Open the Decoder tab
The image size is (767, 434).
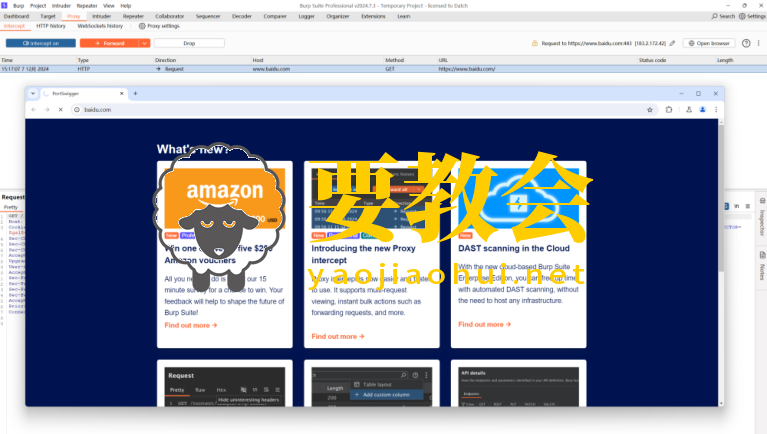pyautogui.click(x=242, y=16)
